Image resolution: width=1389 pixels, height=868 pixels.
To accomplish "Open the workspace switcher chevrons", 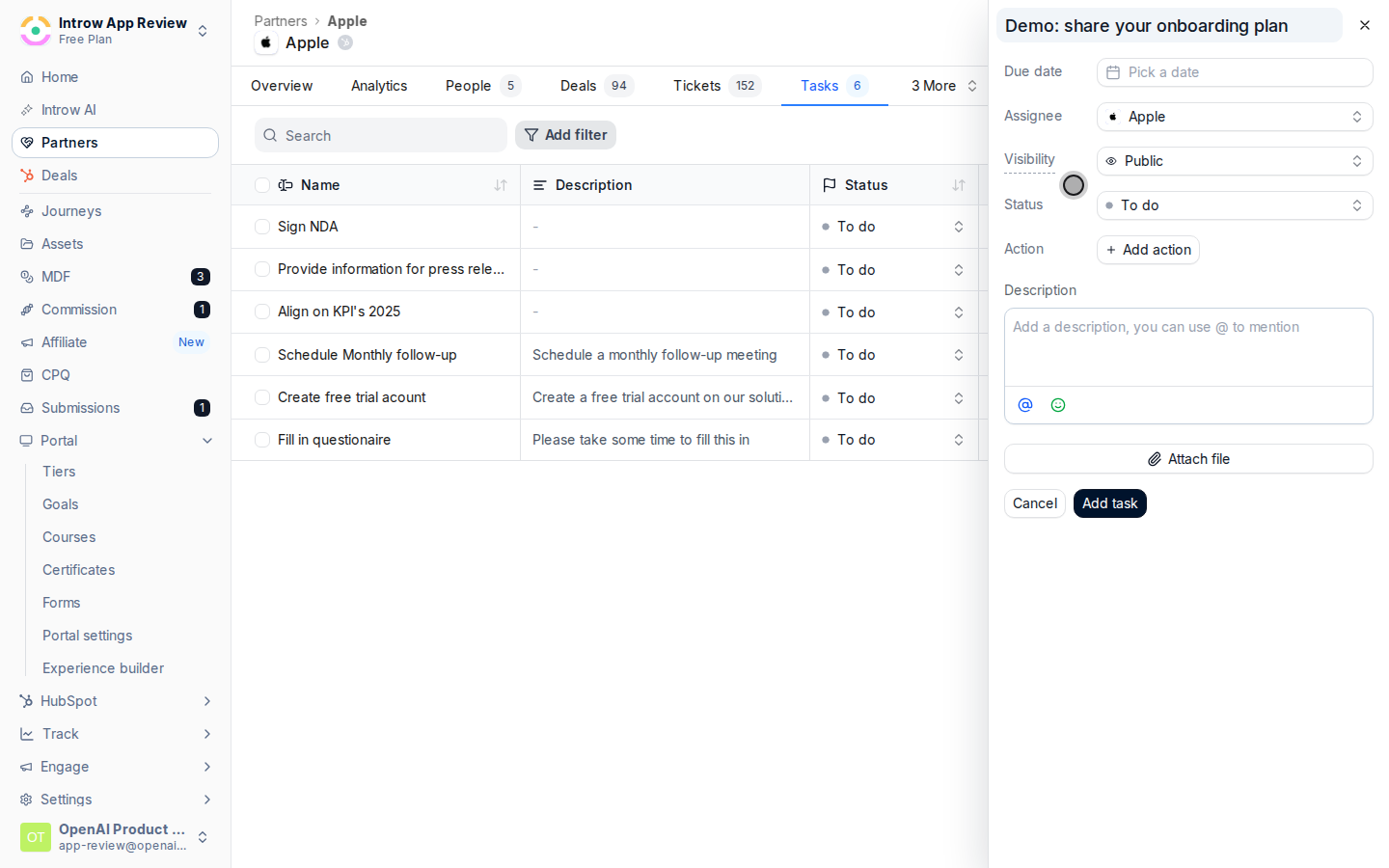I will pyautogui.click(x=203, y=31).
